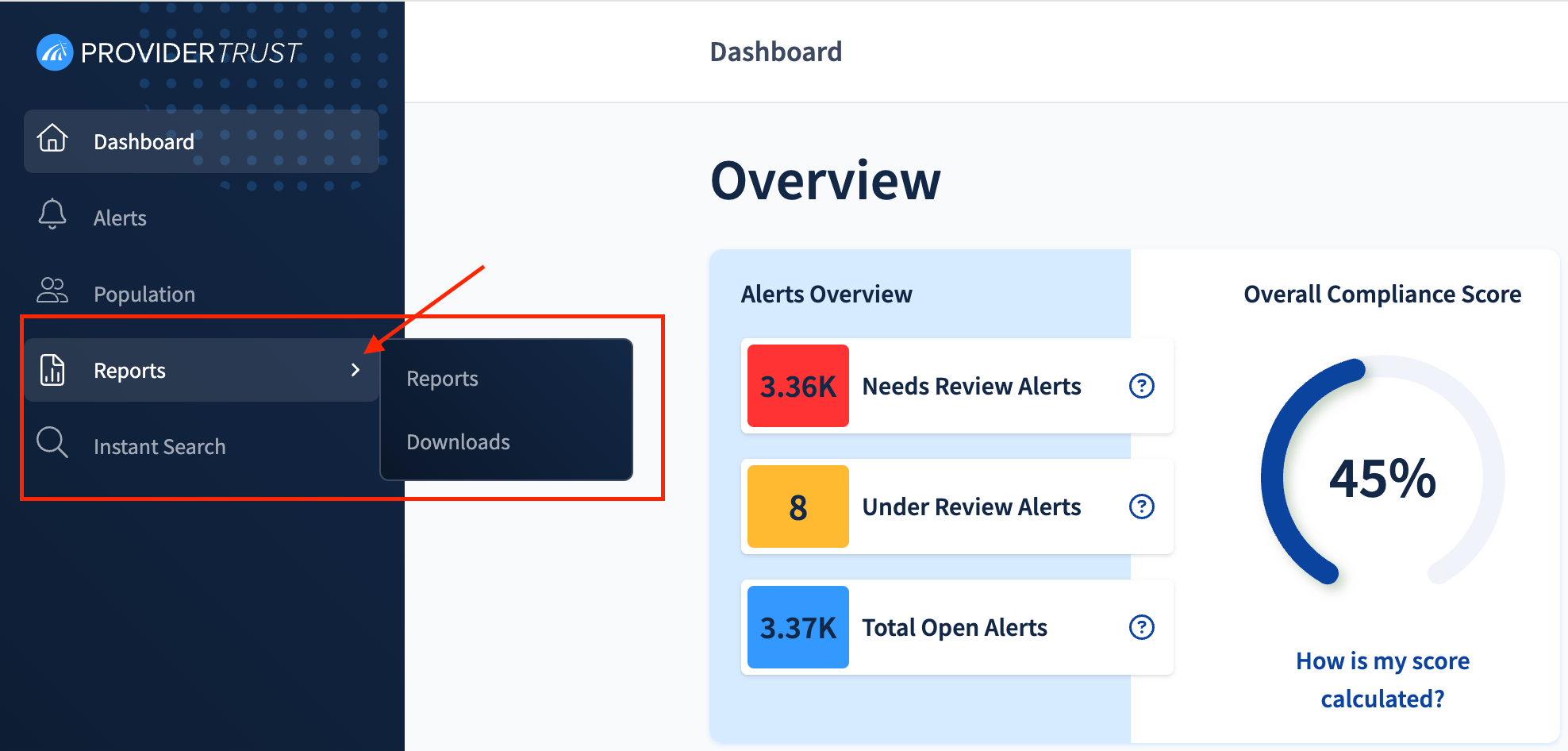Open the Total Open Alerts card
Viewport: 1568px width, 751px height.
[x=957, y=627]
